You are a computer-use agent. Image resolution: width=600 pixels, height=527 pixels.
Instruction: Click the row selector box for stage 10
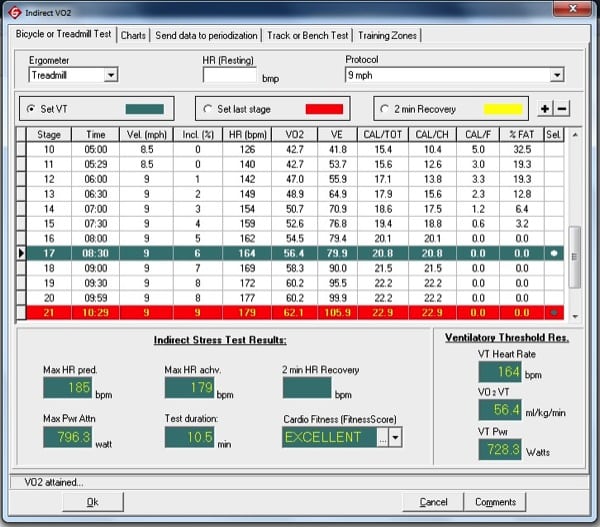(21, 149)
